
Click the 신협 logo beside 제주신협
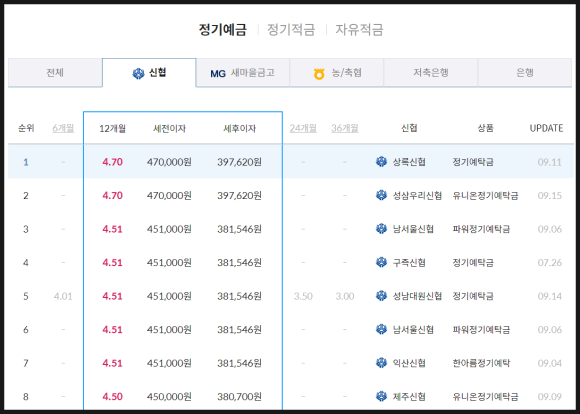381,396
